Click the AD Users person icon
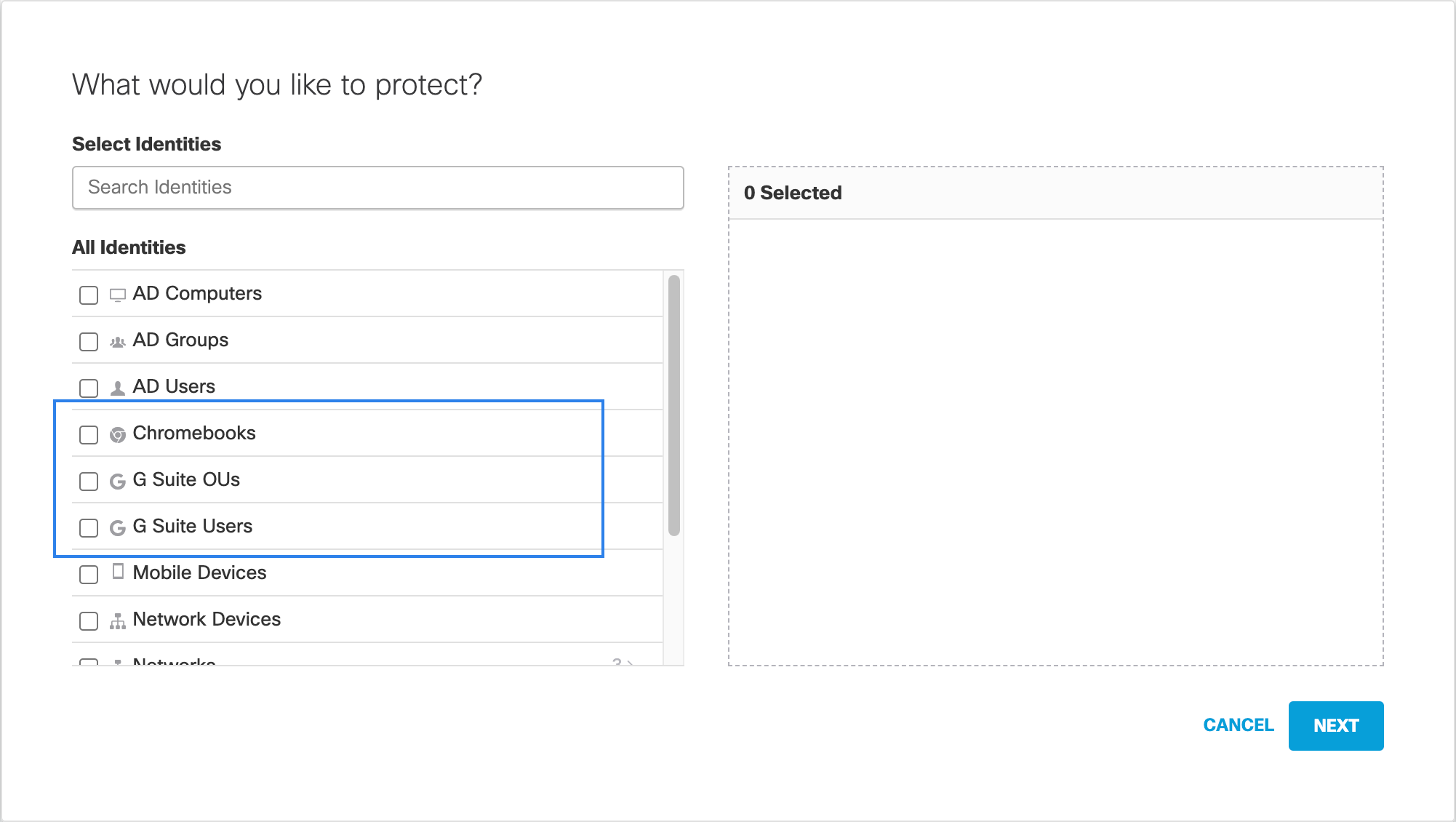 click(117, 388)
